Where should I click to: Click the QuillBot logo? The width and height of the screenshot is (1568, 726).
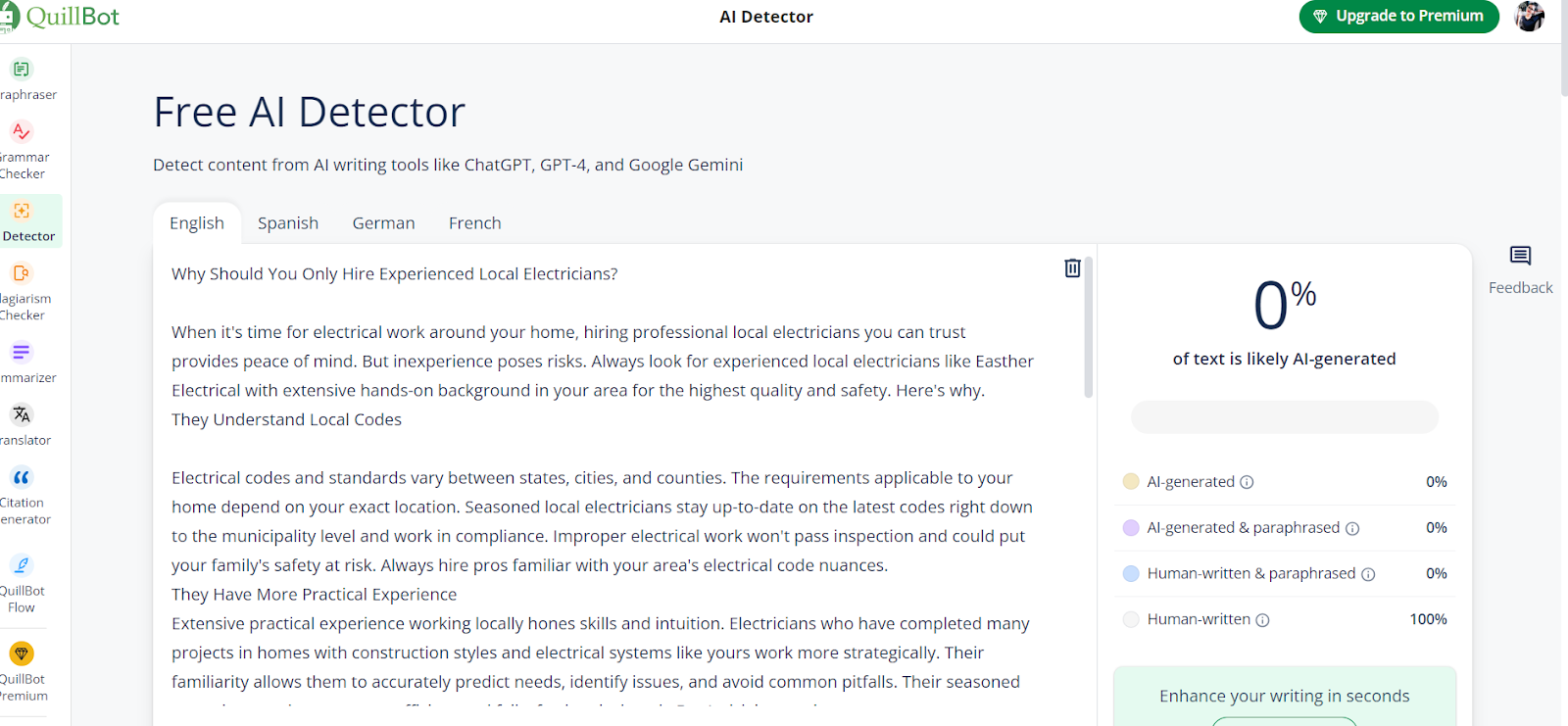(x=59, y=17)
